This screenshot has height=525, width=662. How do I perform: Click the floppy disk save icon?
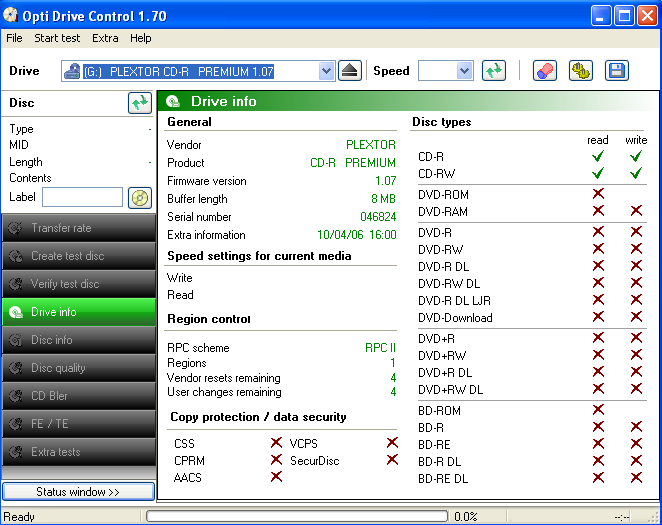tap(616, 71)
